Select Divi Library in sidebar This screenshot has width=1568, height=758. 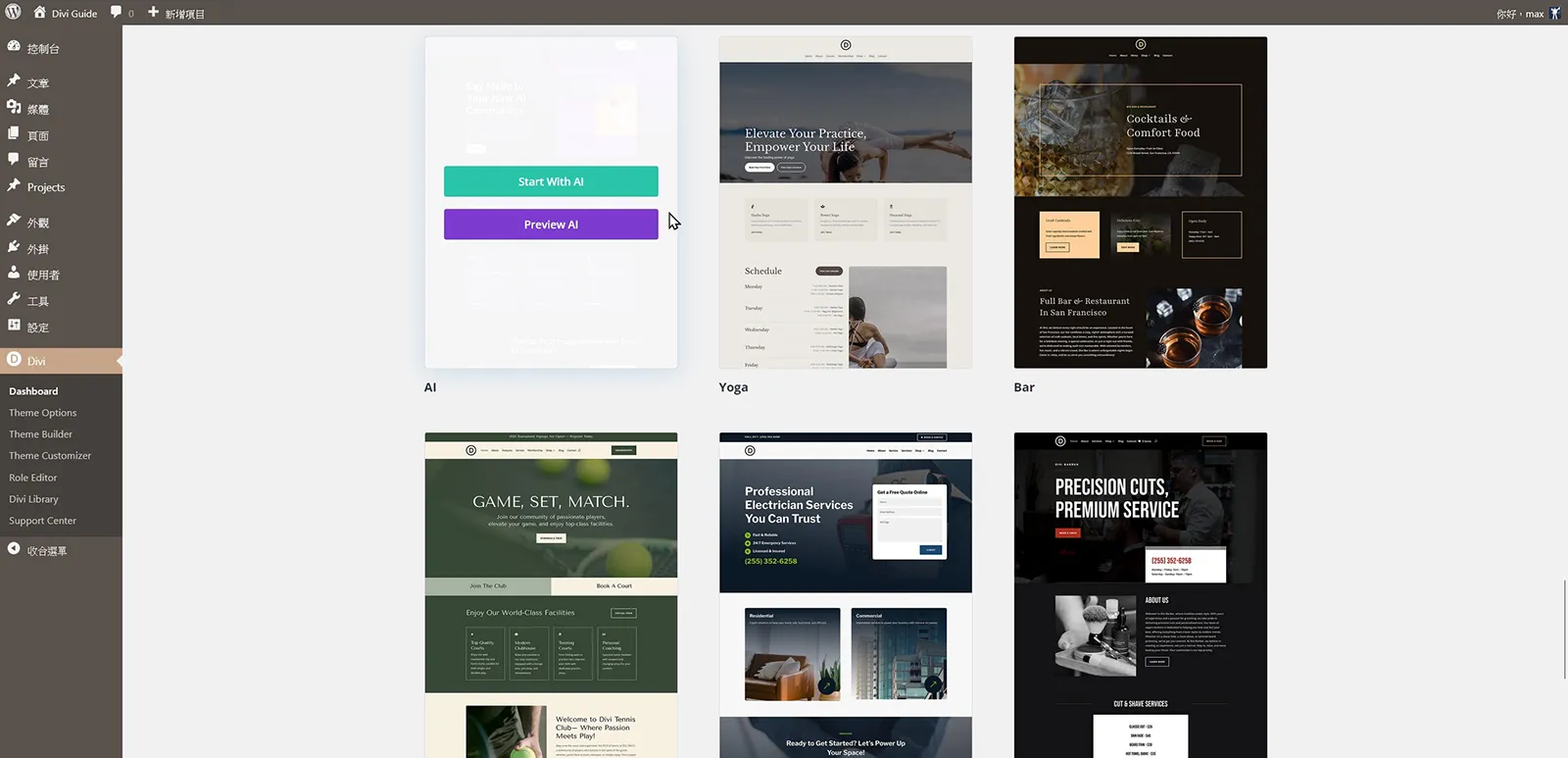34,499
